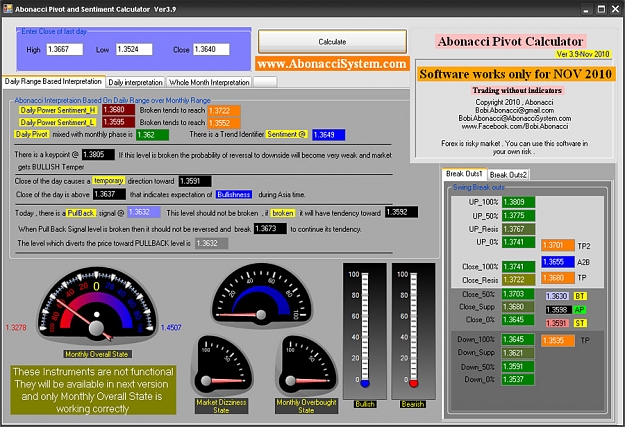
Task: Click the tendency toward value 1.3592
Action: [401, 212]
